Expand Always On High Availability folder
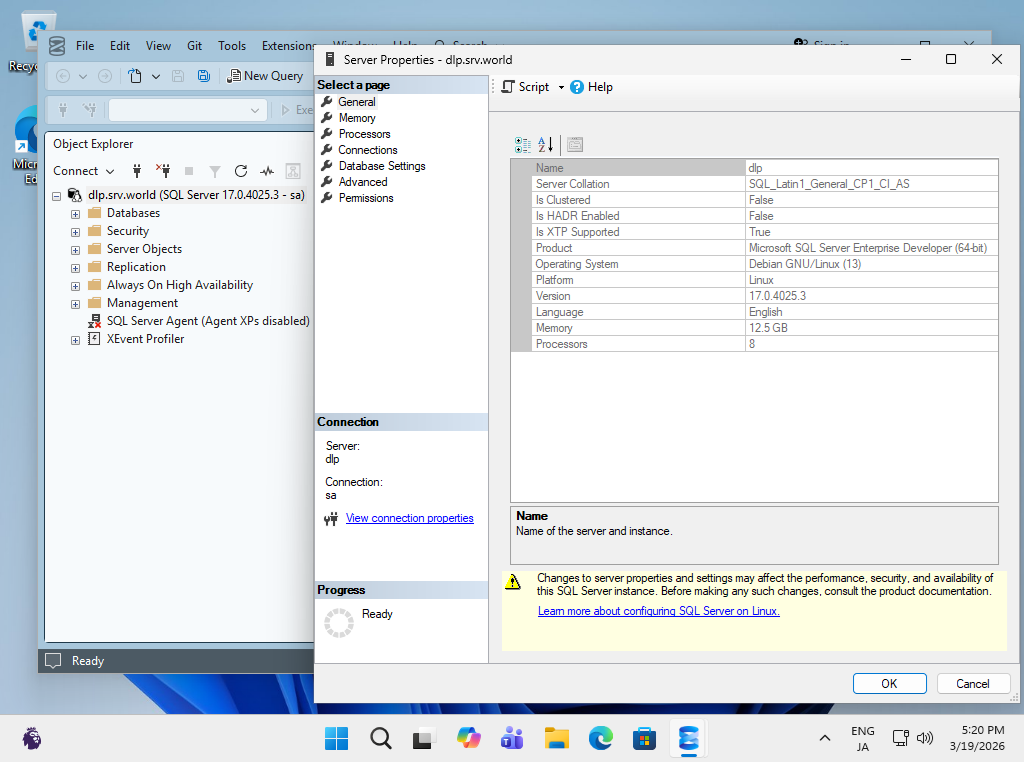1024x762 pixels. pos(76,285)
